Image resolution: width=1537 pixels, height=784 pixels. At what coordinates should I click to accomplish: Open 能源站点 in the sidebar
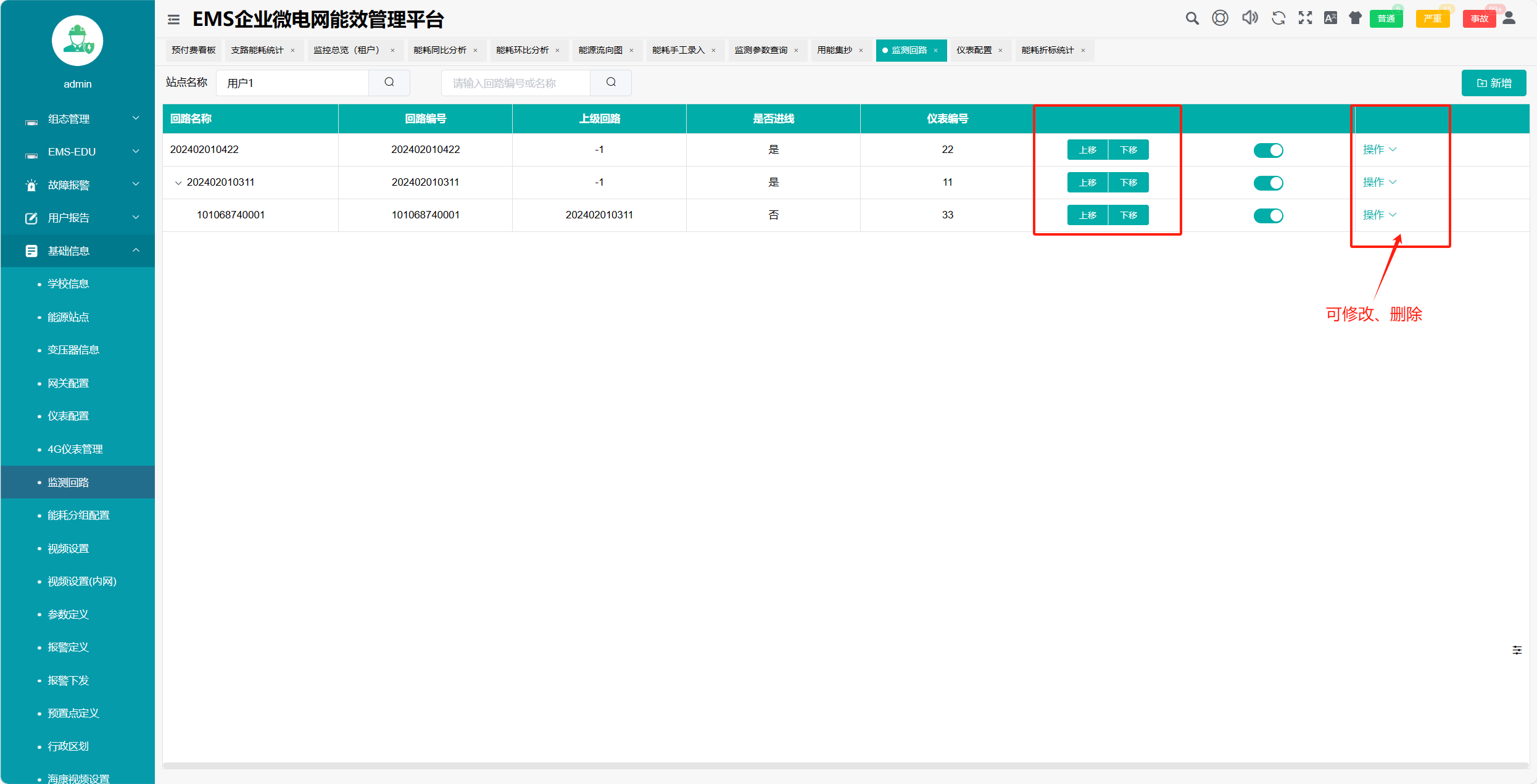(x=68, y=317)
